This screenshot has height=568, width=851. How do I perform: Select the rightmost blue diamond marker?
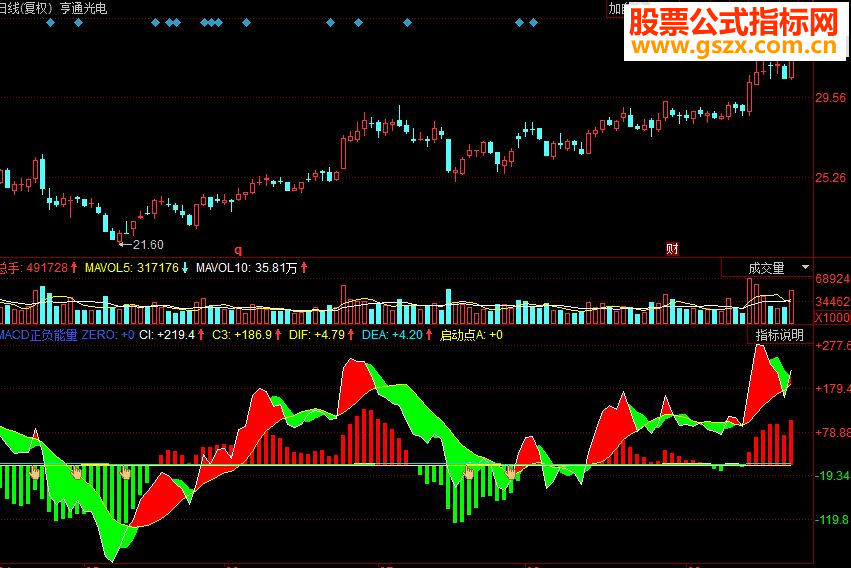(x=534, y=23)
